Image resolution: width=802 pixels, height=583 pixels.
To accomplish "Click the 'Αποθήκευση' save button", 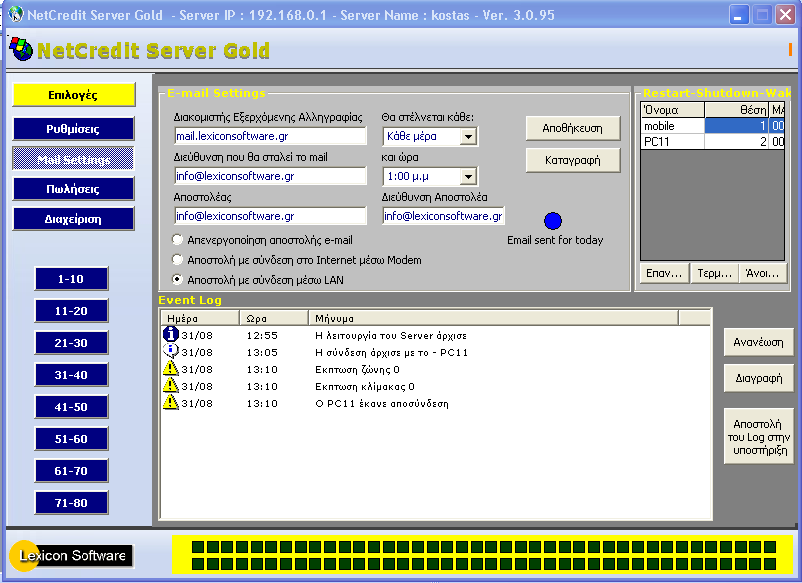I will point(573,128).
